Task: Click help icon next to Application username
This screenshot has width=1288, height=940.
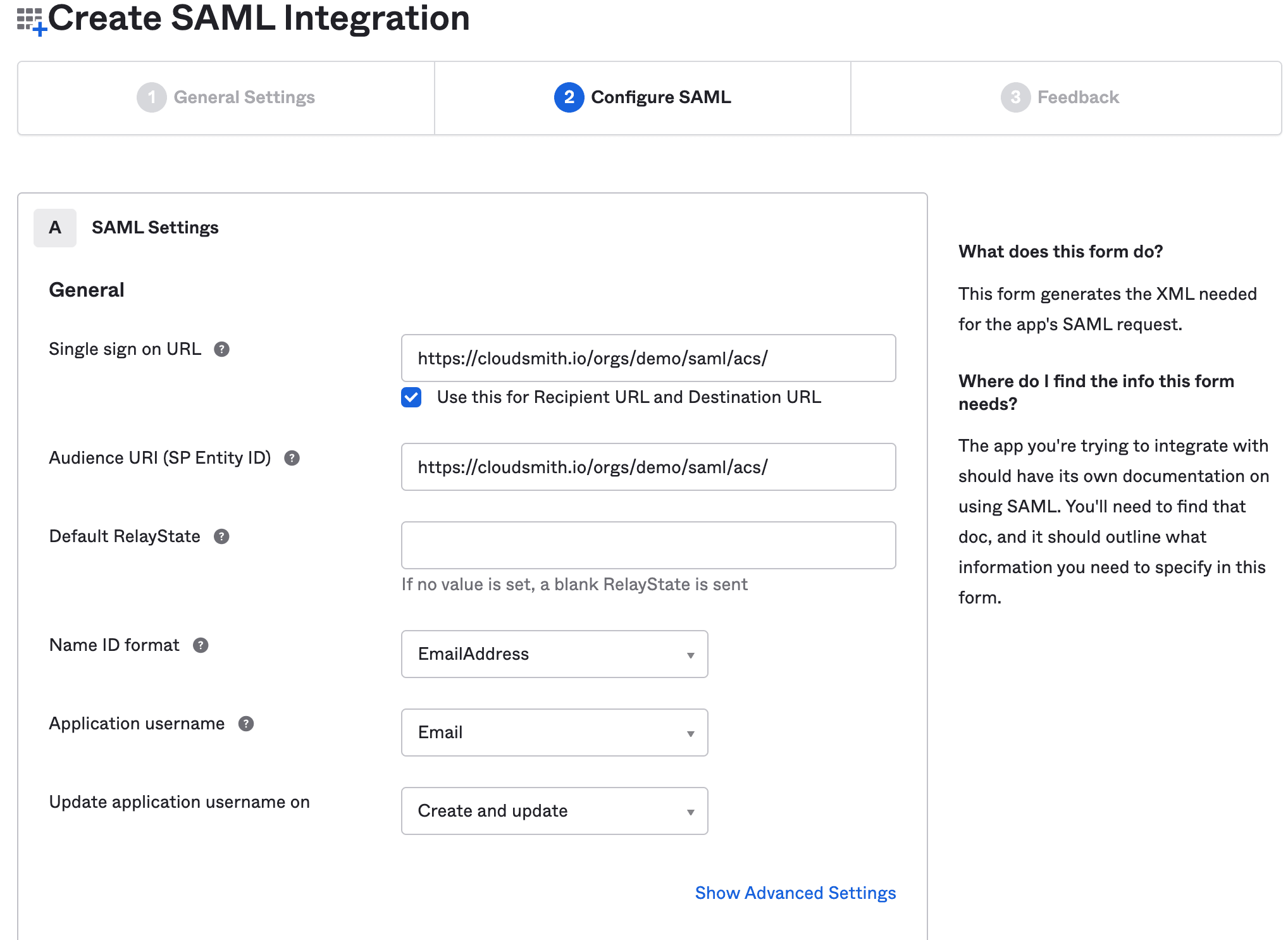Action: point(246,724)
